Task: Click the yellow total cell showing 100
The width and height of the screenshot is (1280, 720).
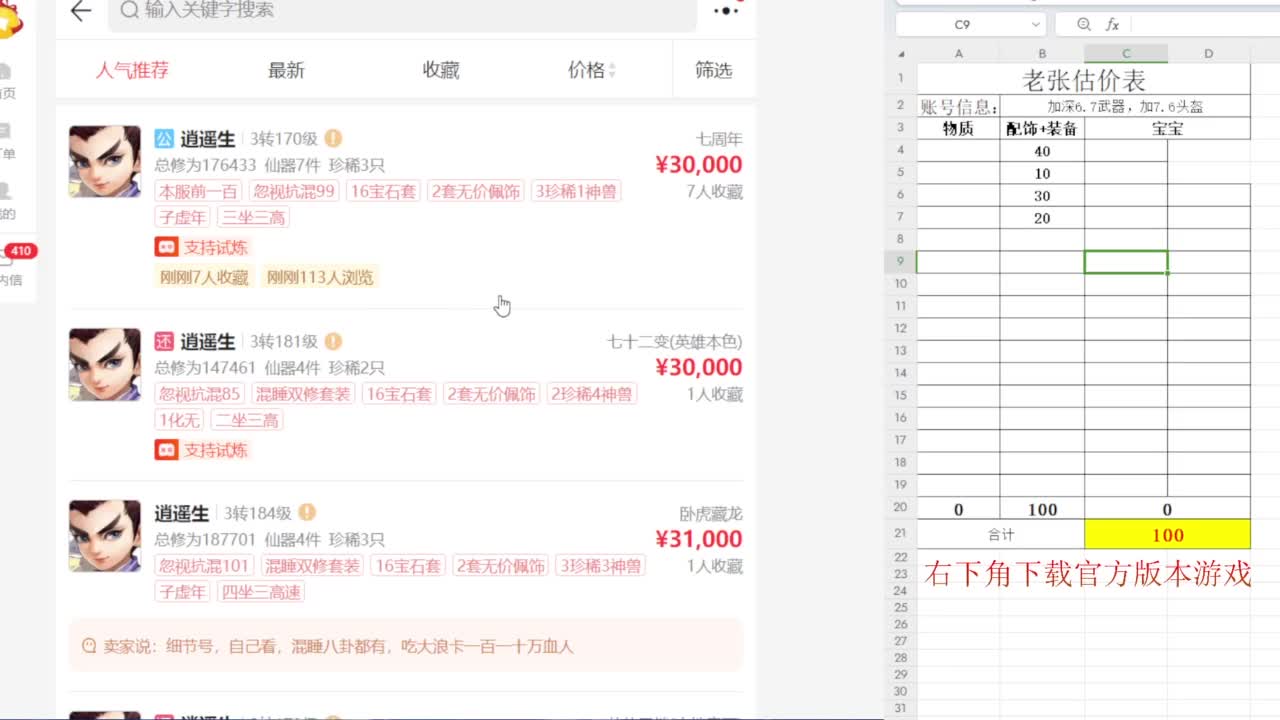Action: point(1167,535)
